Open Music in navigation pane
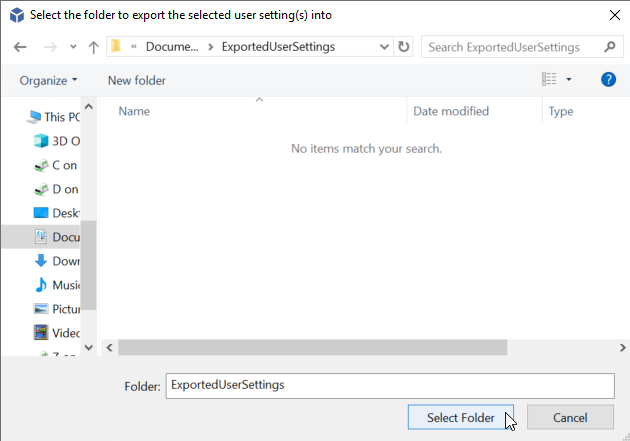Screen dimensions: 630x441 (x=57, y=285)
